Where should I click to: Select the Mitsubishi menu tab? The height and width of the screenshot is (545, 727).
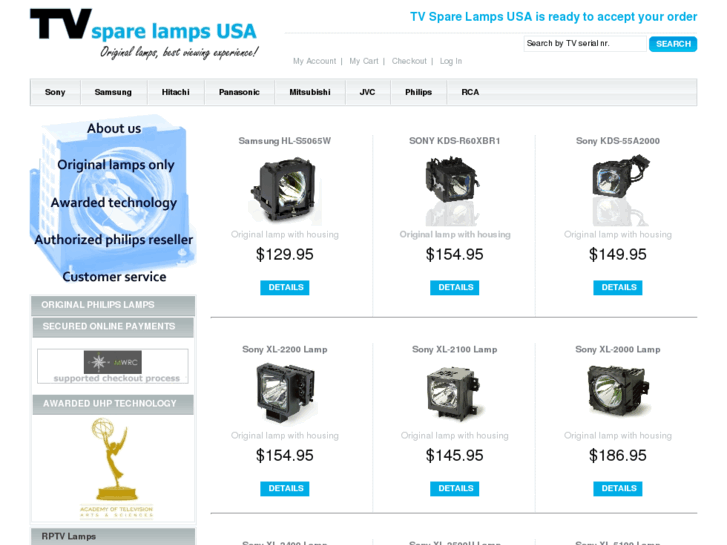(310, 92)
